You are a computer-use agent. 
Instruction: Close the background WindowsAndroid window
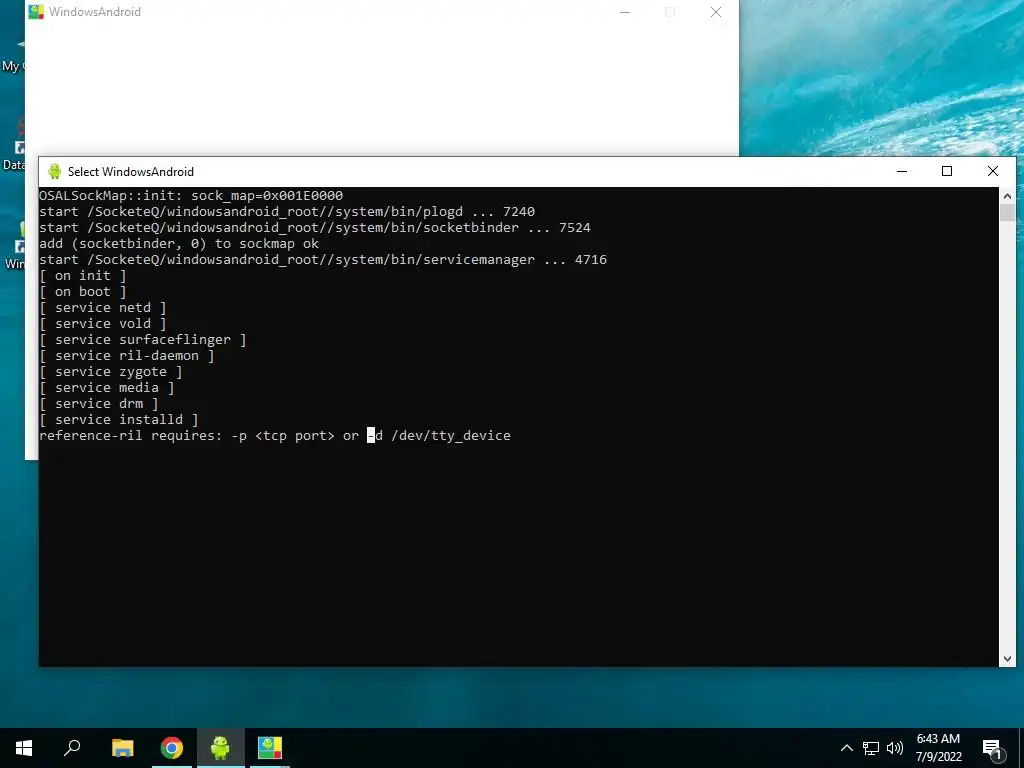pos(716,12)
